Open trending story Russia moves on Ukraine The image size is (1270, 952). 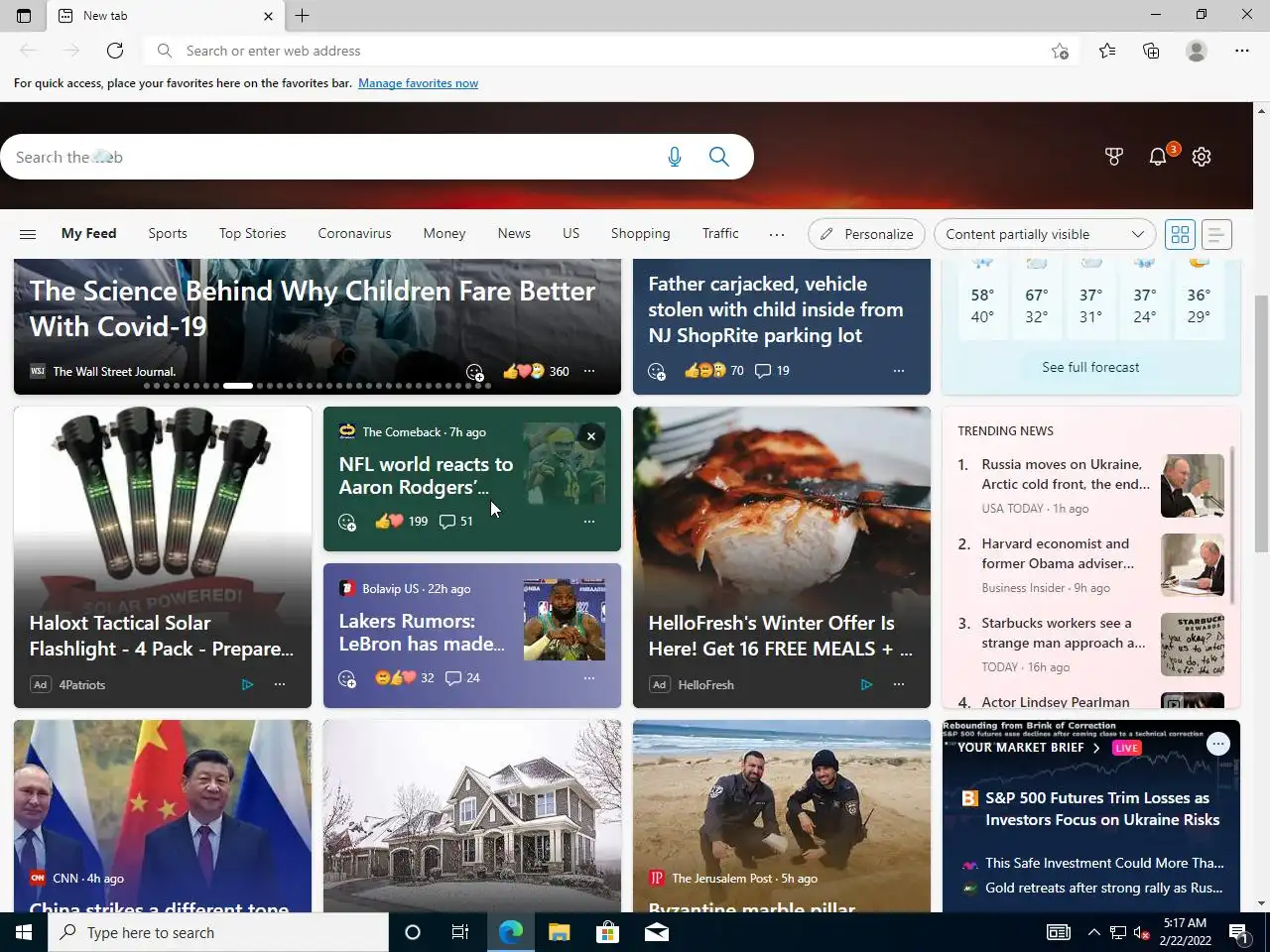[1066, 474]
